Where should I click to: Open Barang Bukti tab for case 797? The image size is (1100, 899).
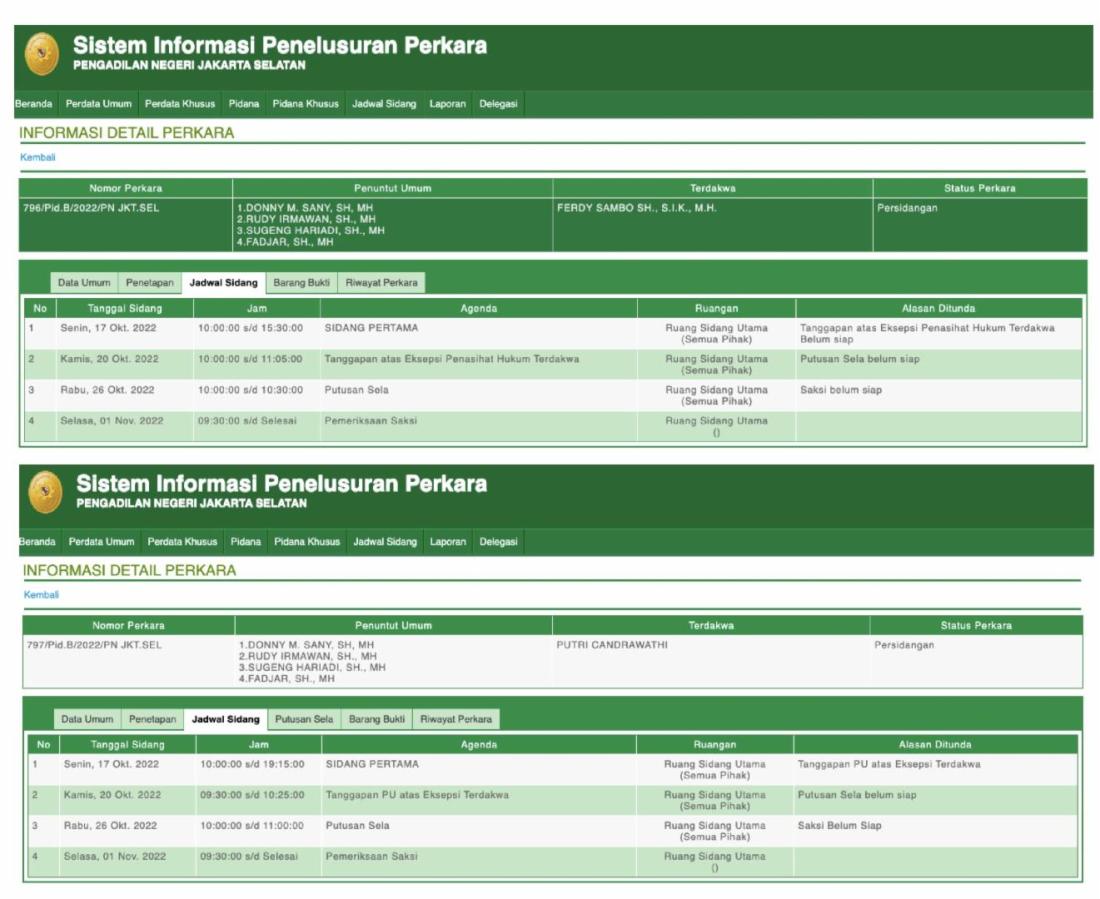coord(377,719)
